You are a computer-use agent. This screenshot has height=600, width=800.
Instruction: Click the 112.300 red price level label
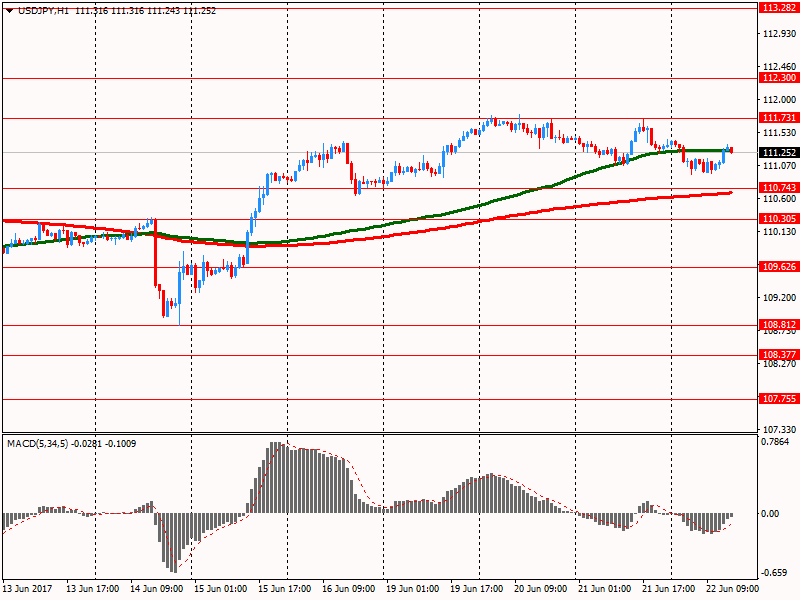[779, 78]
